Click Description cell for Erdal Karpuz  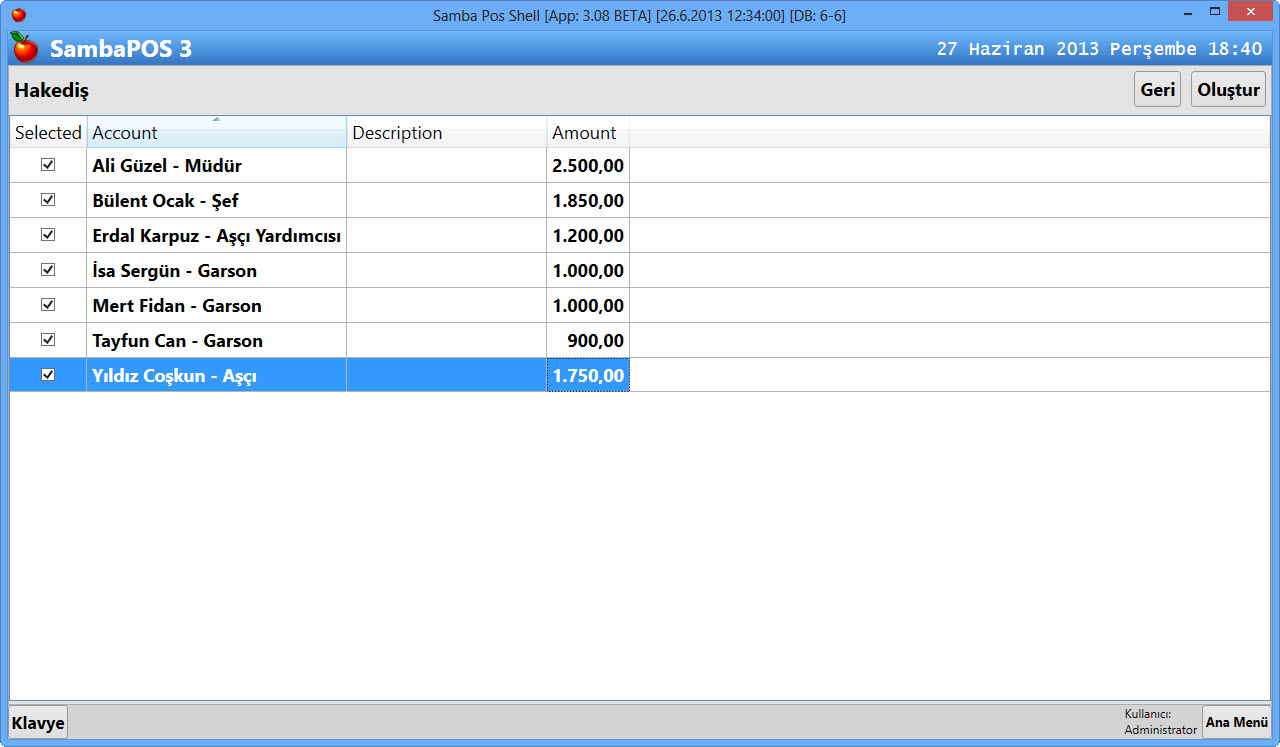446,236
